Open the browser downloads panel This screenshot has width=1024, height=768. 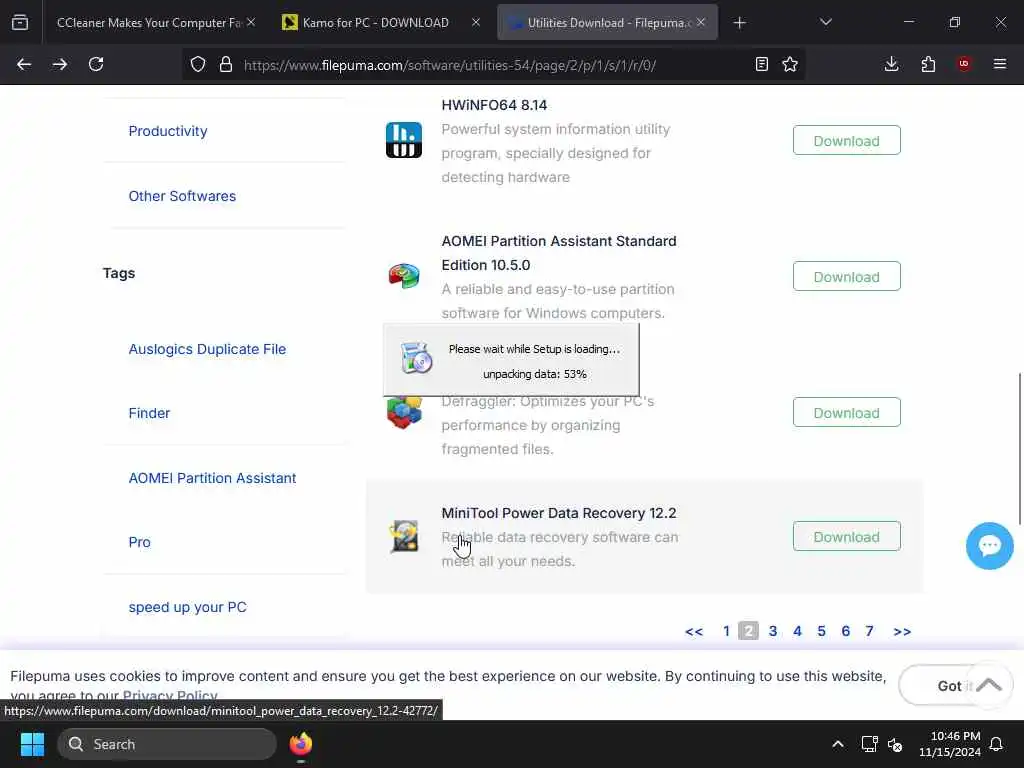pyautogui.click(x=891, y=64)
